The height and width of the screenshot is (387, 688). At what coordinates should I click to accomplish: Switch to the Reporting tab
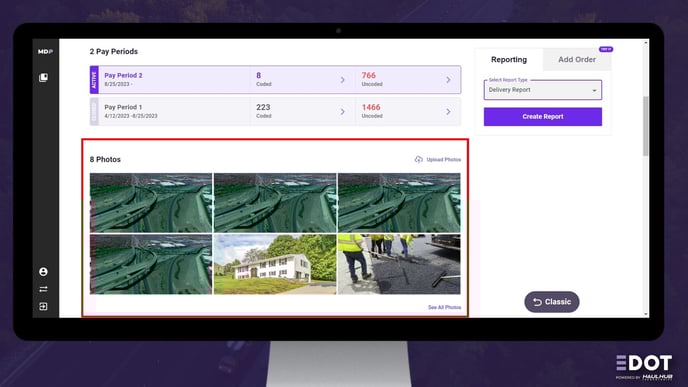[x=509, y=60]
